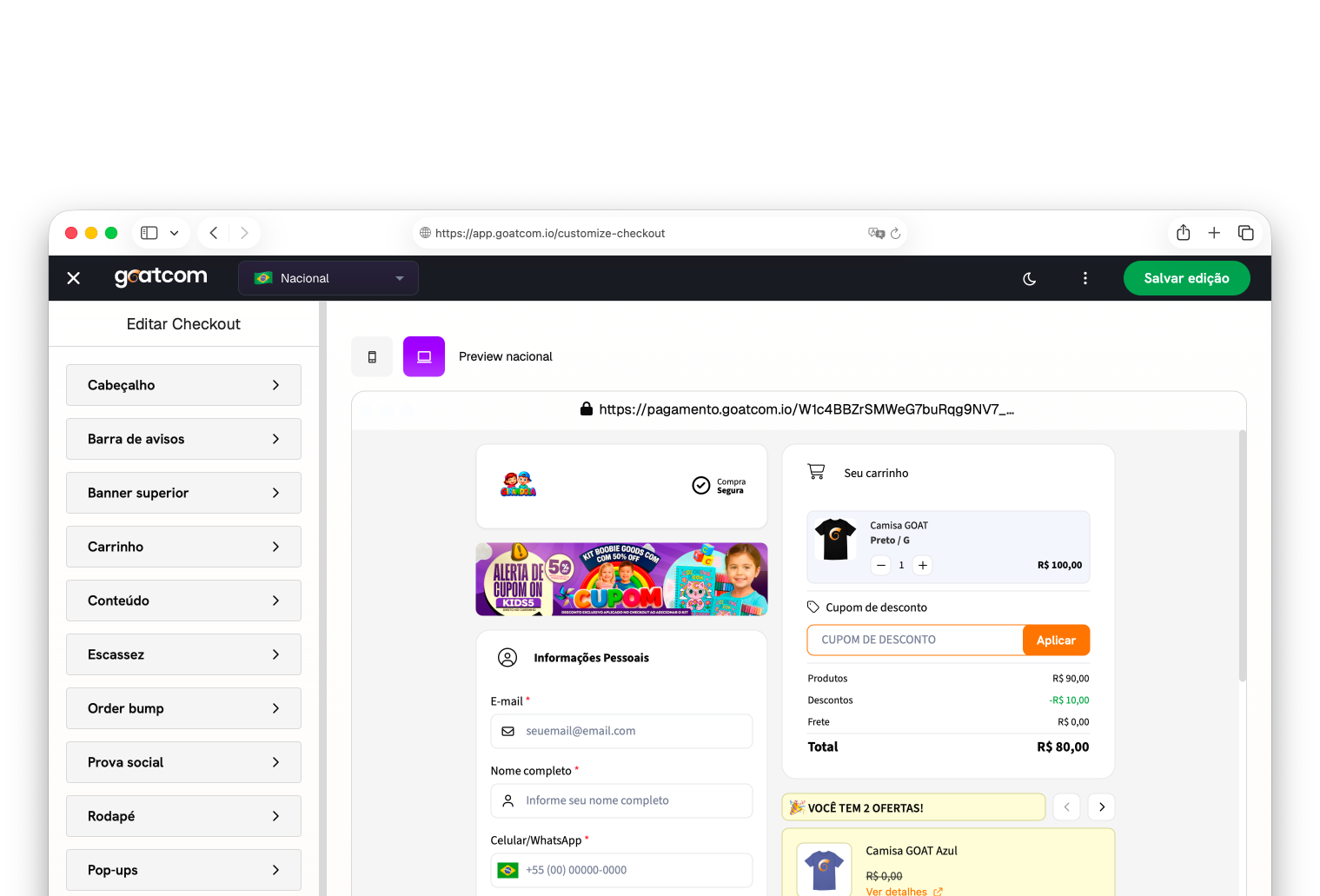Click the Salvar edição button
Image resolution: width=1320 pixels, height=896 pixels.
tap(1186, 279)
